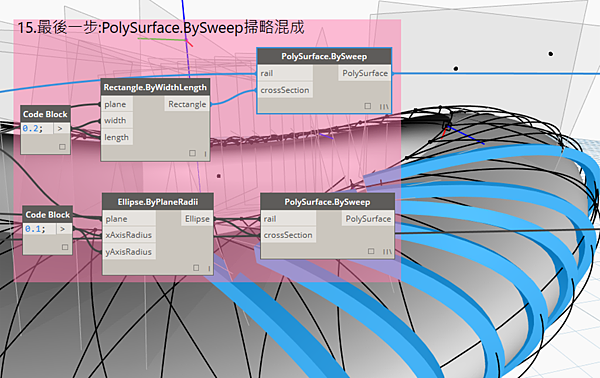The width and height of the screenshot is (600, 378).
Task: Click the Ellipse output port
Action: pyautogui.click(x=197, y=219)
